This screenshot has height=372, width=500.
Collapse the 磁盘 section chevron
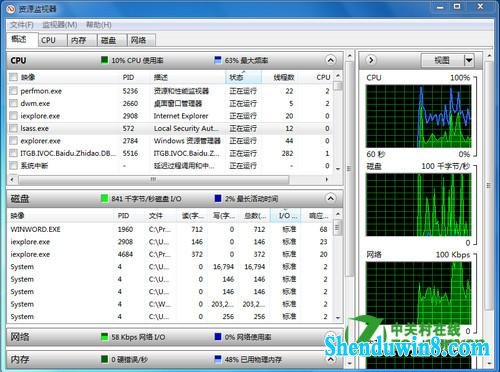point(330,198)
